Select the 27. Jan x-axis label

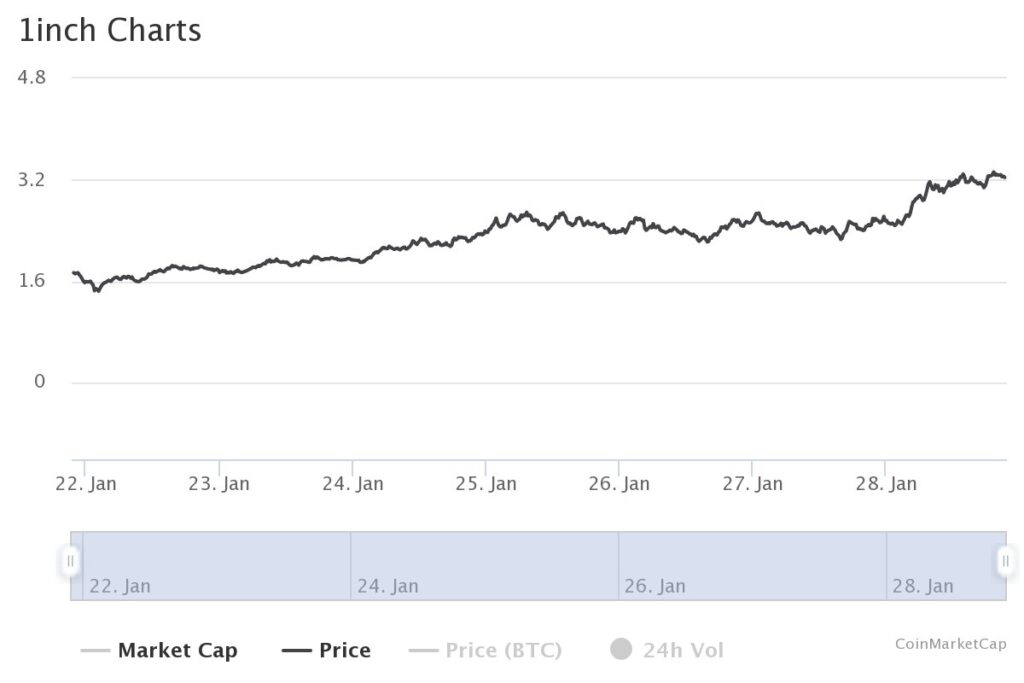753,484
